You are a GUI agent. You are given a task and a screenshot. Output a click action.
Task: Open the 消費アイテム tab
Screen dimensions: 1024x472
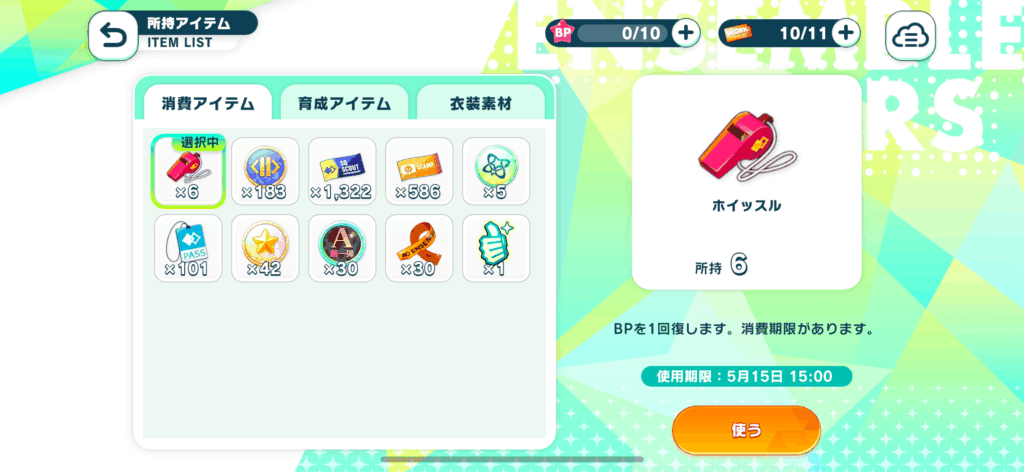click(208, 103)
